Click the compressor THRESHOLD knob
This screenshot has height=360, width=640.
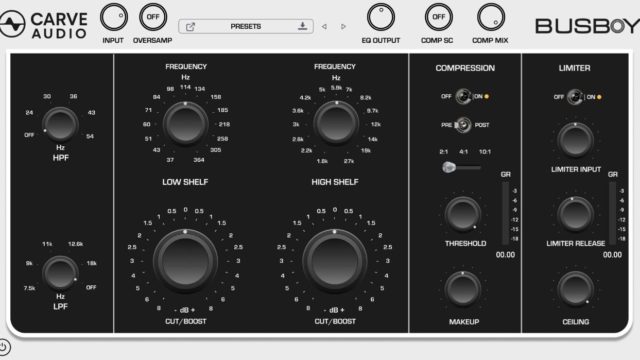(x=463, y=214)
